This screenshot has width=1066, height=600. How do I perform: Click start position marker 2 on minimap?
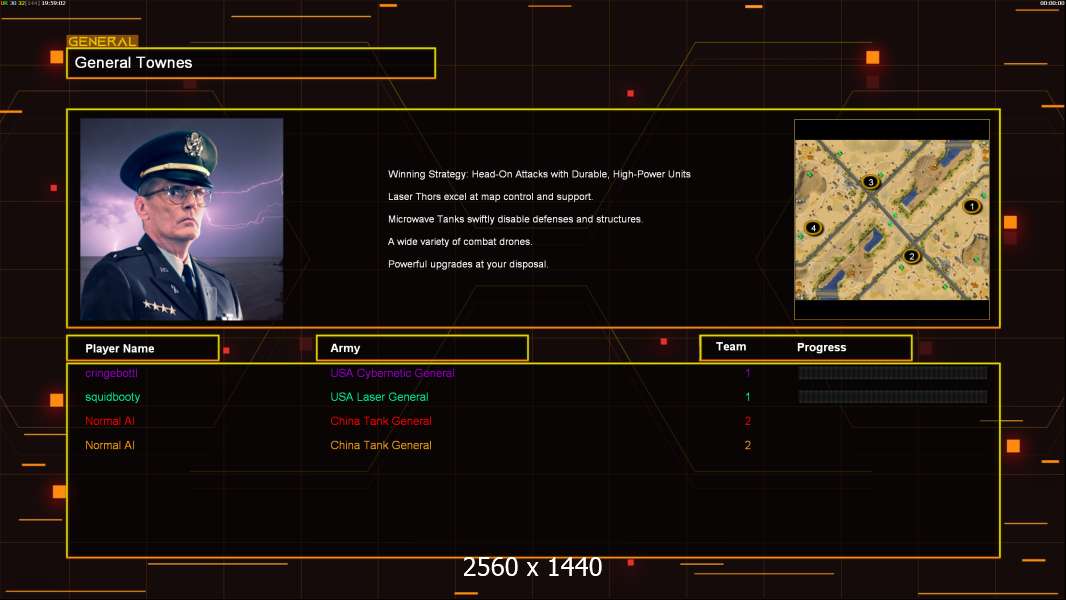click(x=911, y=256)
